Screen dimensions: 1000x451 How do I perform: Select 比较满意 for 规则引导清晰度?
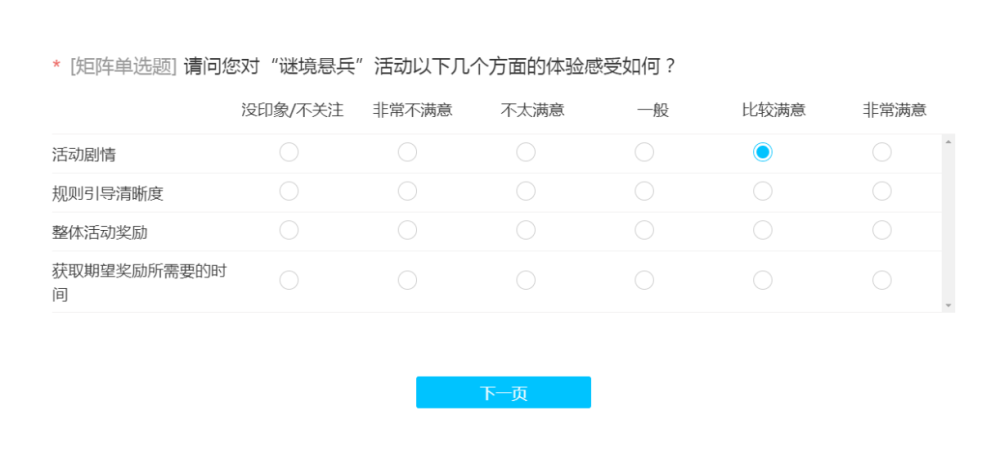click(763, 191)
